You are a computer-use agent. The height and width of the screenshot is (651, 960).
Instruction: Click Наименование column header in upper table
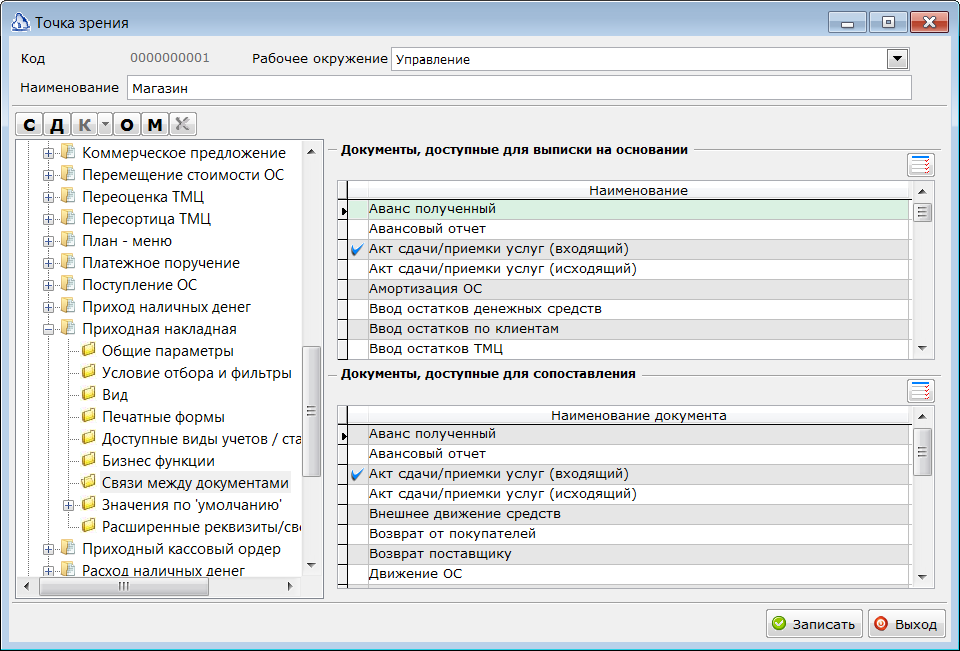pyautogui.click(x=639, y=190)
